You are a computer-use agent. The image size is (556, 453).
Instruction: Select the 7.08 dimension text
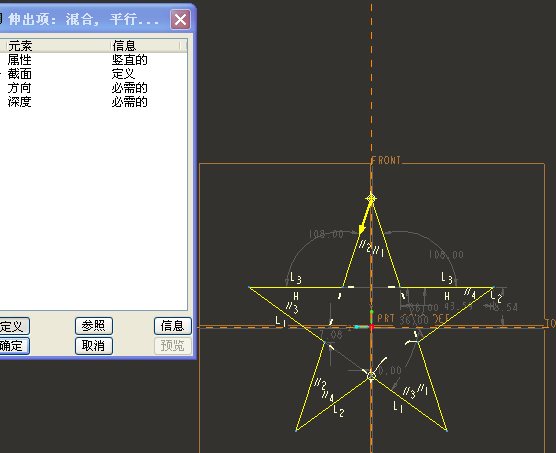tap(330, 334)
